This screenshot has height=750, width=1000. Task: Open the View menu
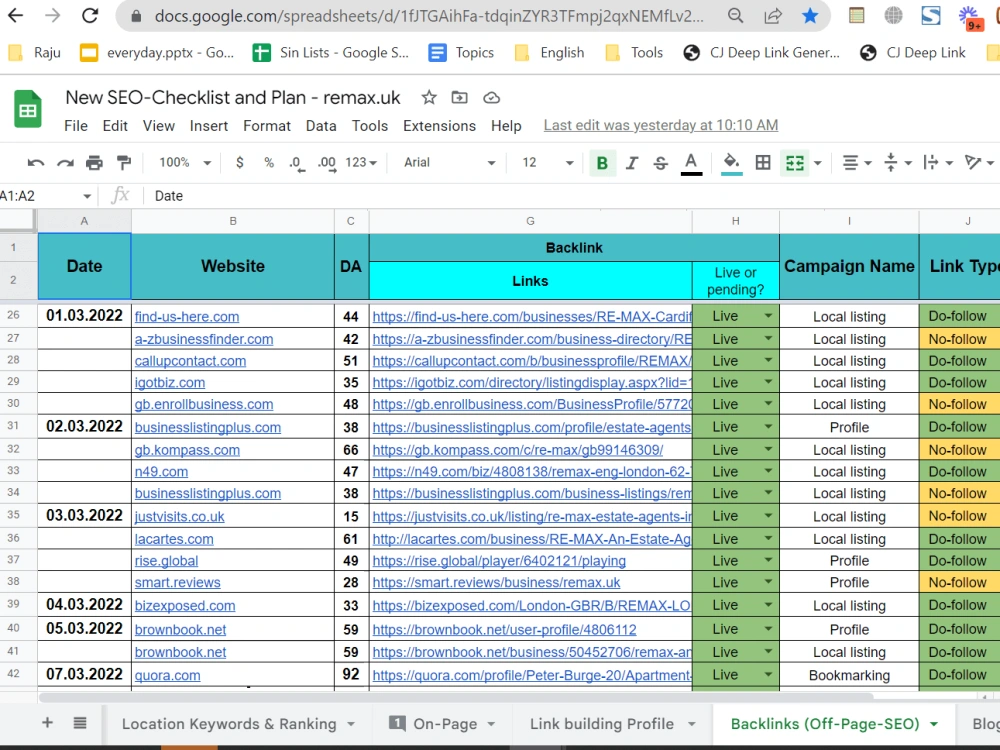[159, 126]
